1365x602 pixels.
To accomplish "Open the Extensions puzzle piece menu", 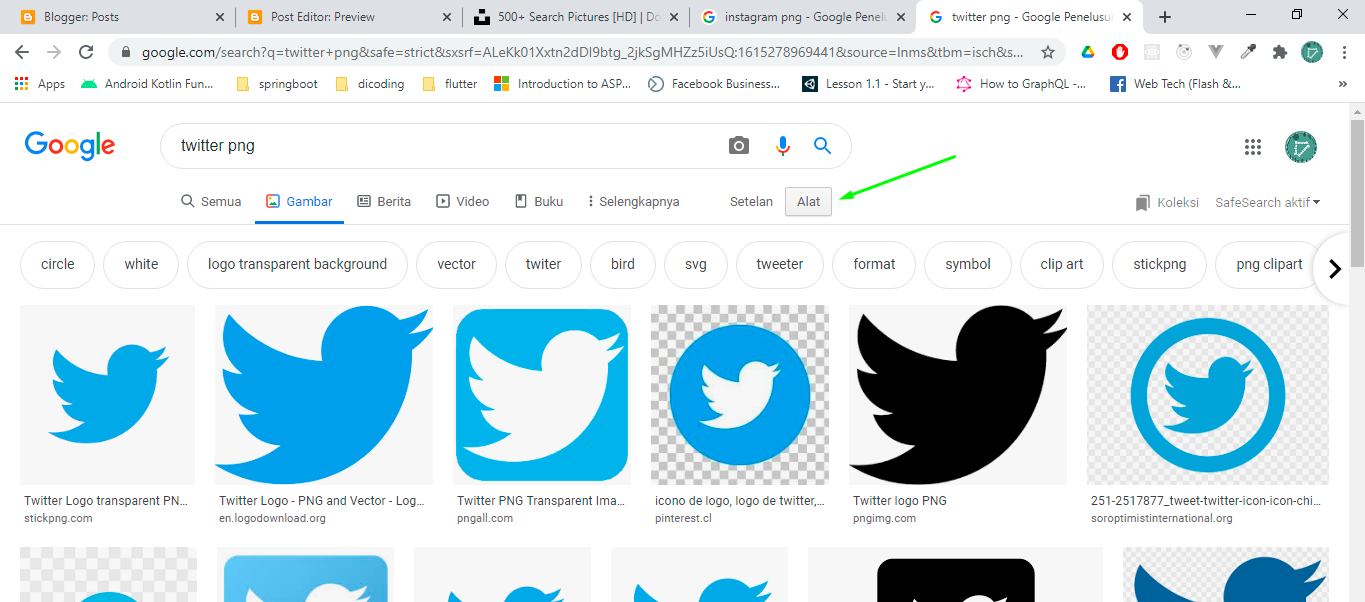I will 1280,52.
